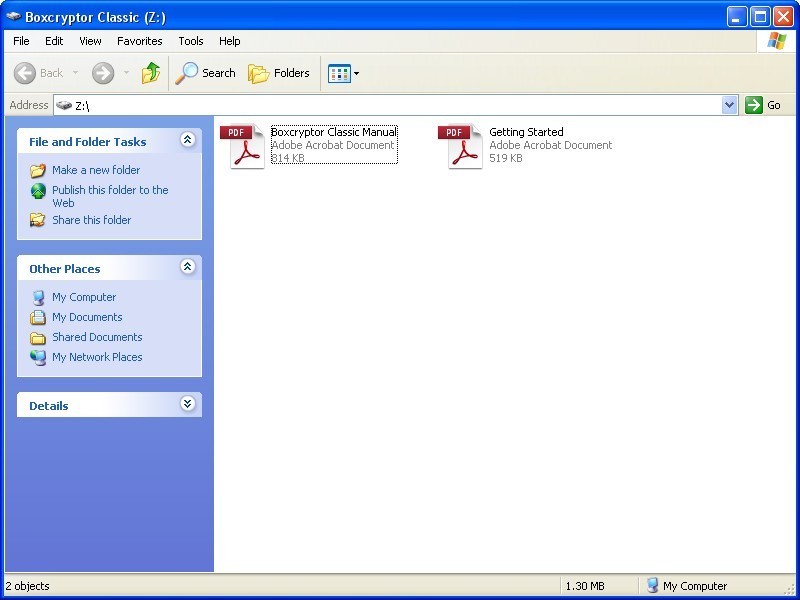
Task: Click the Boxcryptor Classic Manual file name
Action: click(x=334, y=132)
